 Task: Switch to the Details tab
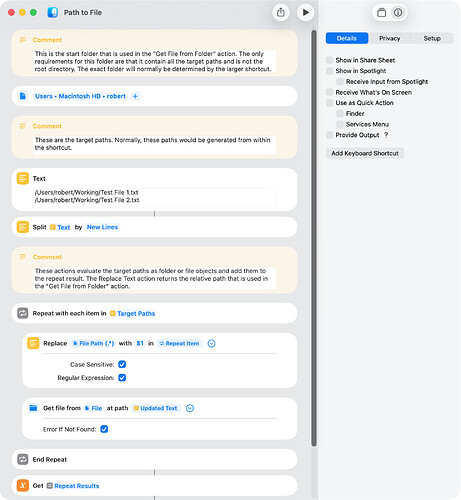click(347, 38)
